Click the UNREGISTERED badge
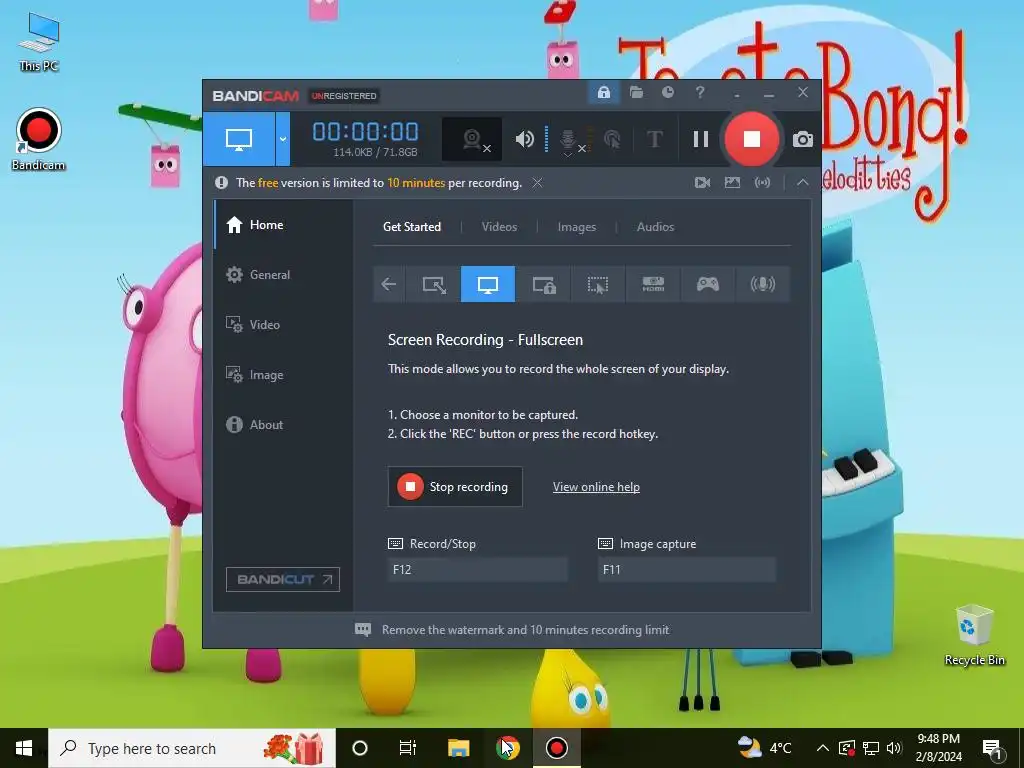This screenshot has width=1024, height=768. coord(344,96)
